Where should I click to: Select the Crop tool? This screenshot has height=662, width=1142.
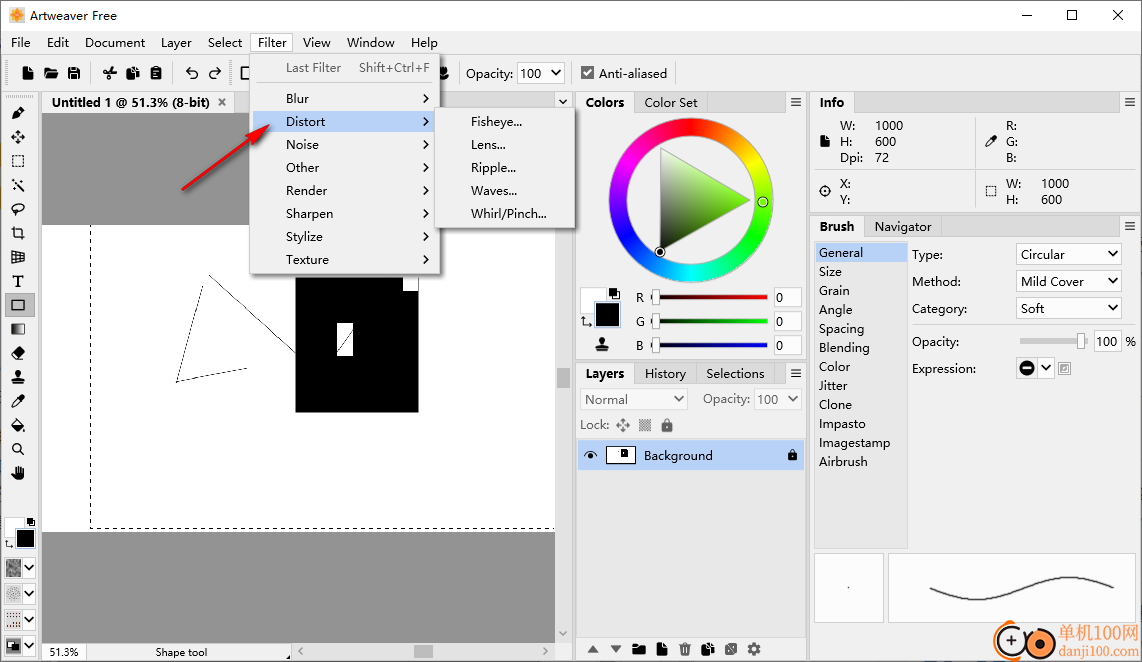point(18,233)
